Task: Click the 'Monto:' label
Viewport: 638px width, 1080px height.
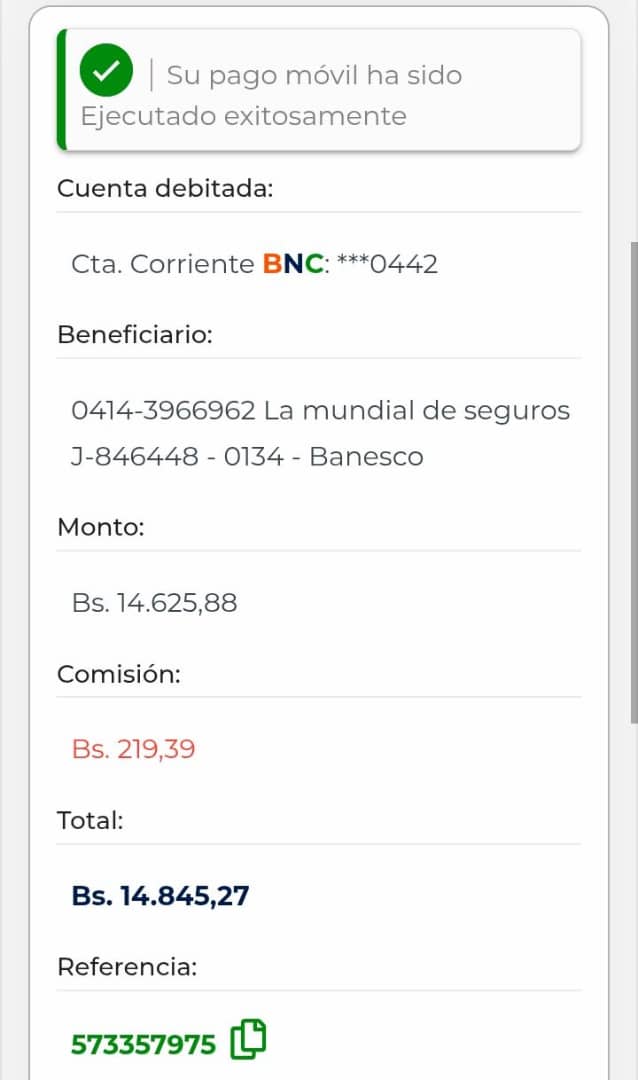Action: click(101, 527)
